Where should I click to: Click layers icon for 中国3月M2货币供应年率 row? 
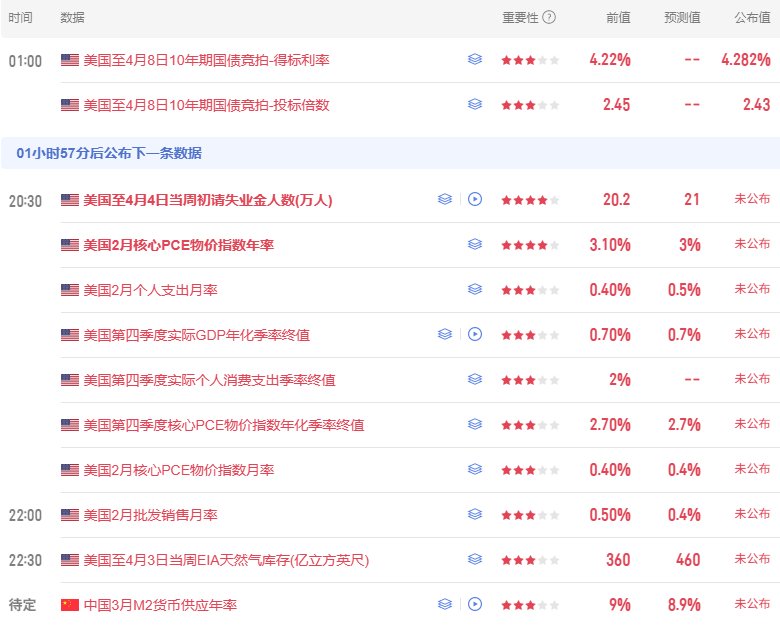pyautogui.click(x=445, y=604)
